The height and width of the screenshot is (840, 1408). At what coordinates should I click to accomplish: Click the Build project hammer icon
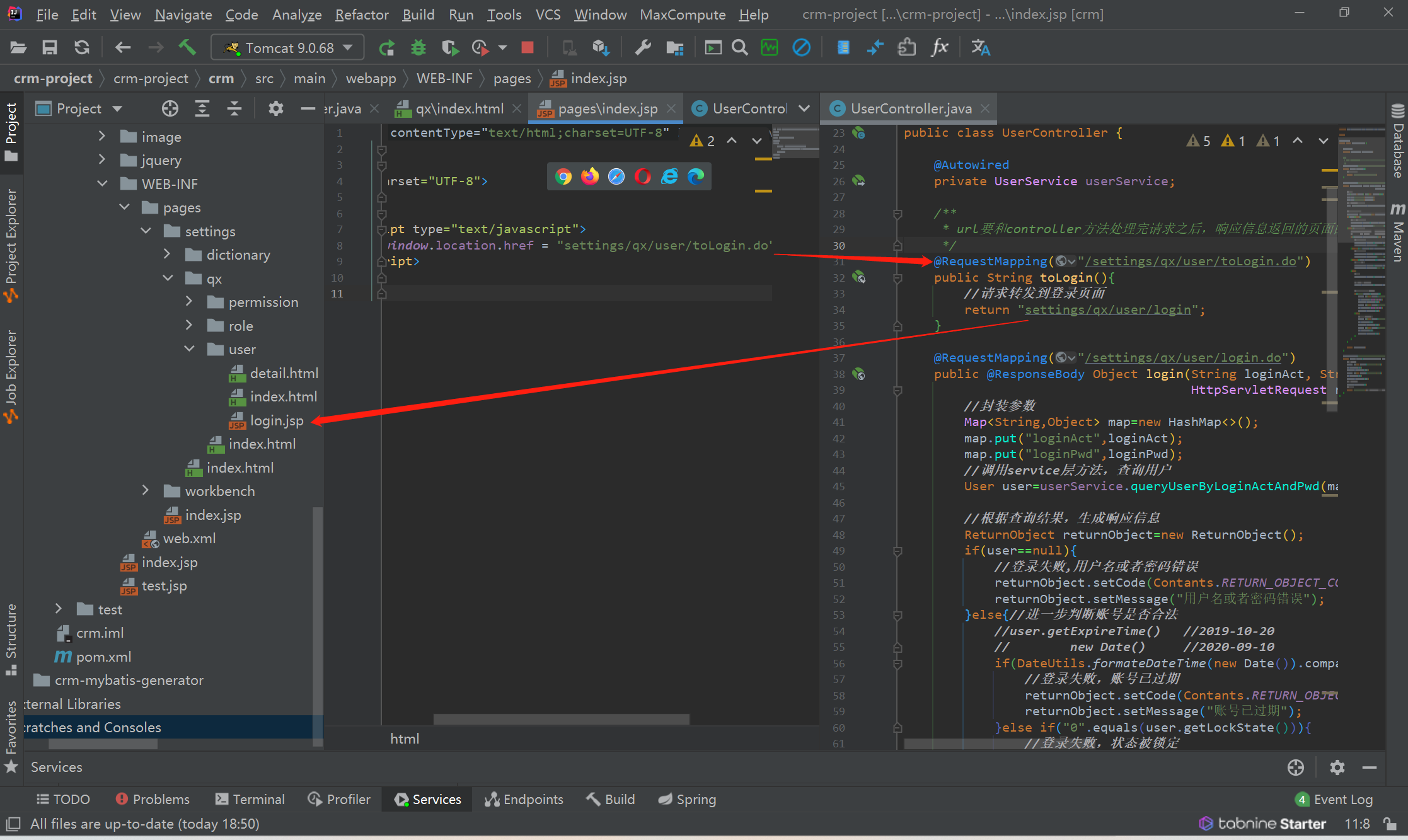187,47
